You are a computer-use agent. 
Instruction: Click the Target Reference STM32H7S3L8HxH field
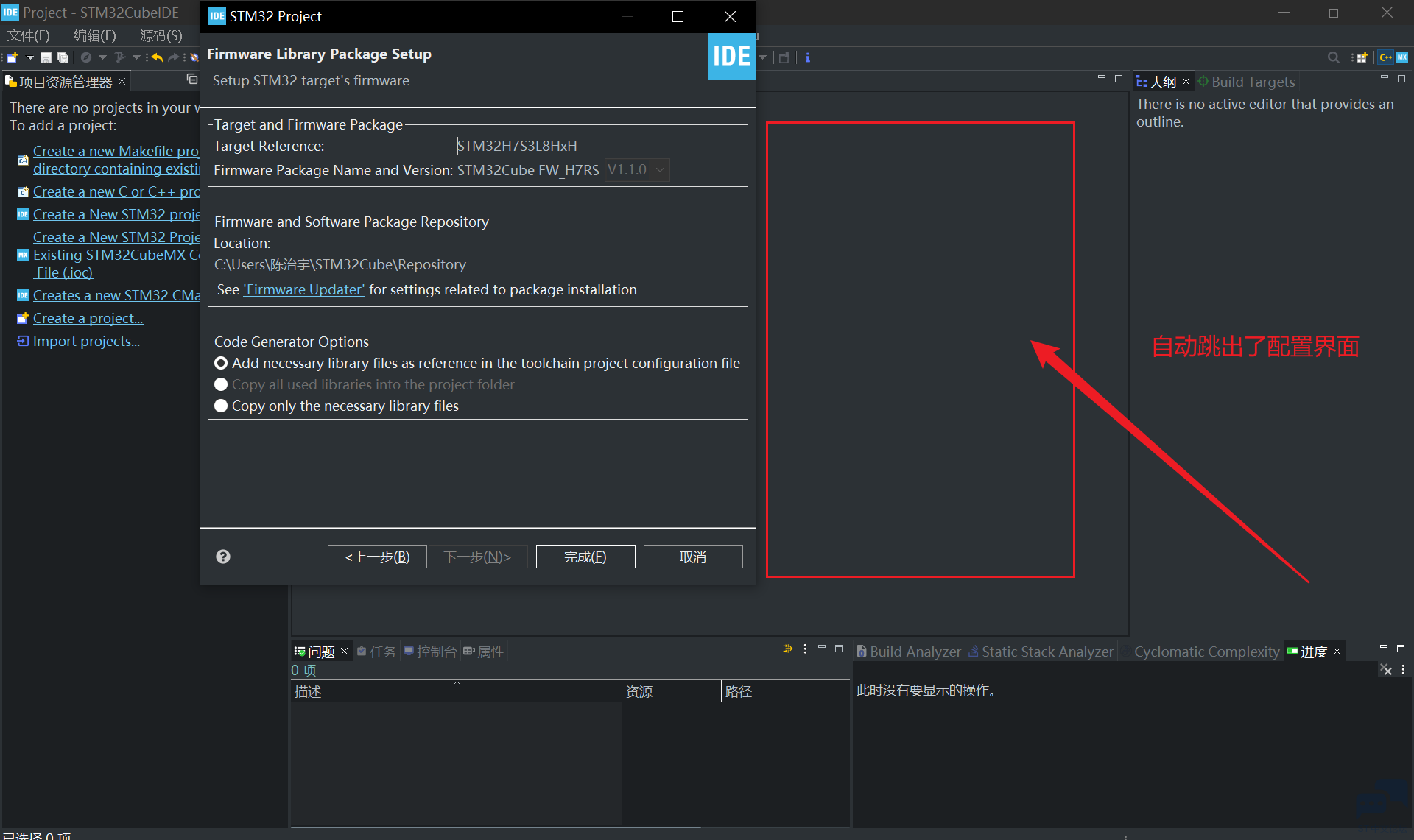[517, 146]
